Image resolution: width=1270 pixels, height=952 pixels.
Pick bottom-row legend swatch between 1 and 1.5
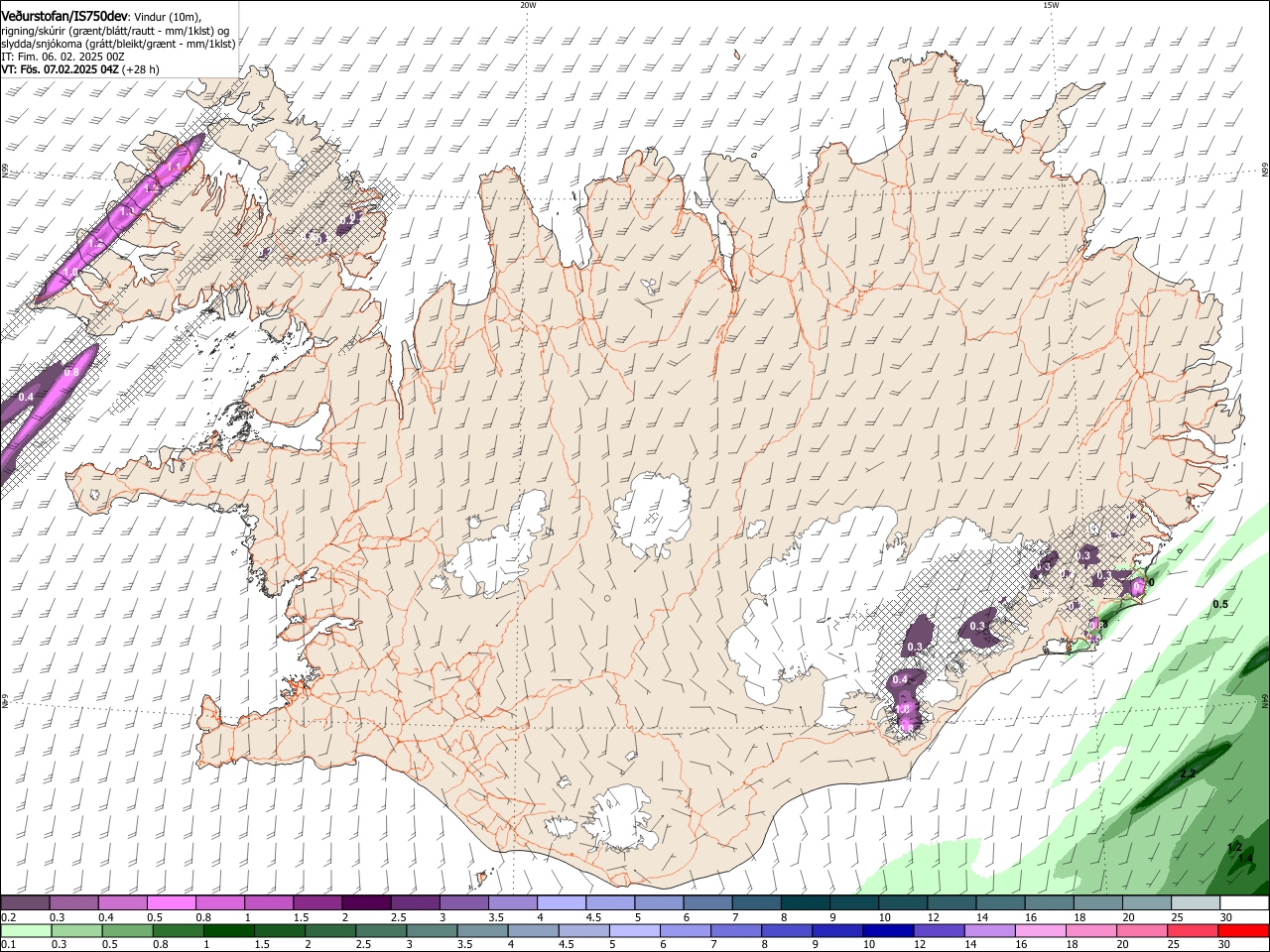tap(228, 931)
